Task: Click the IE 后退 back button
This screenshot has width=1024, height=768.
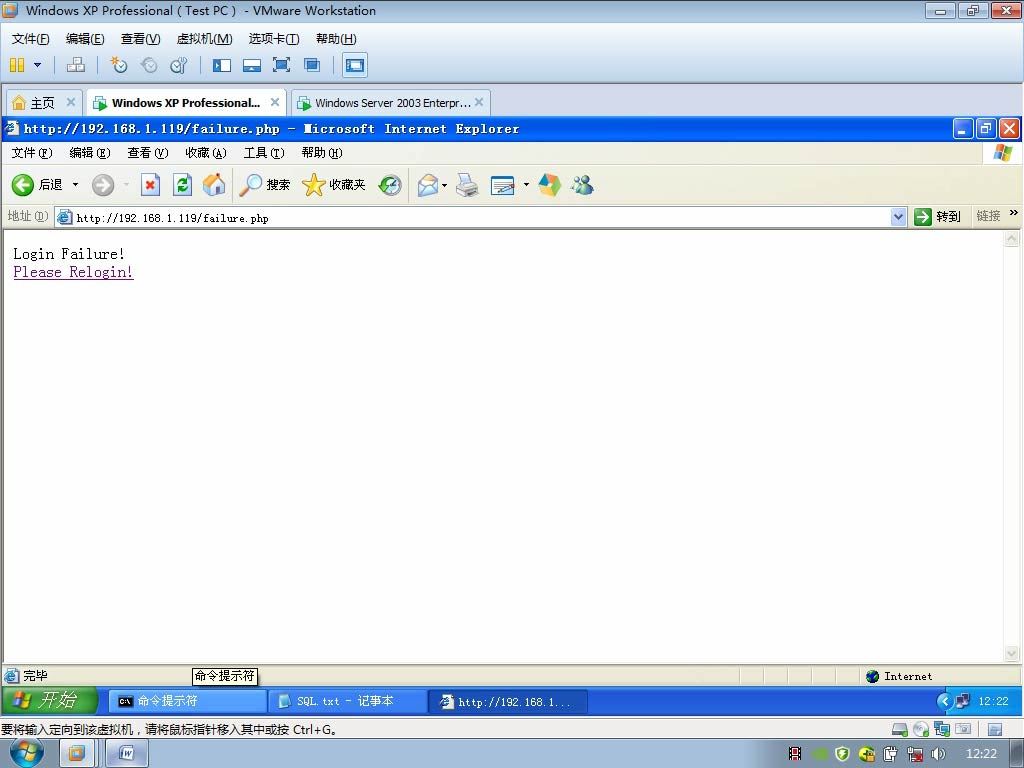Action: [37, 185]
